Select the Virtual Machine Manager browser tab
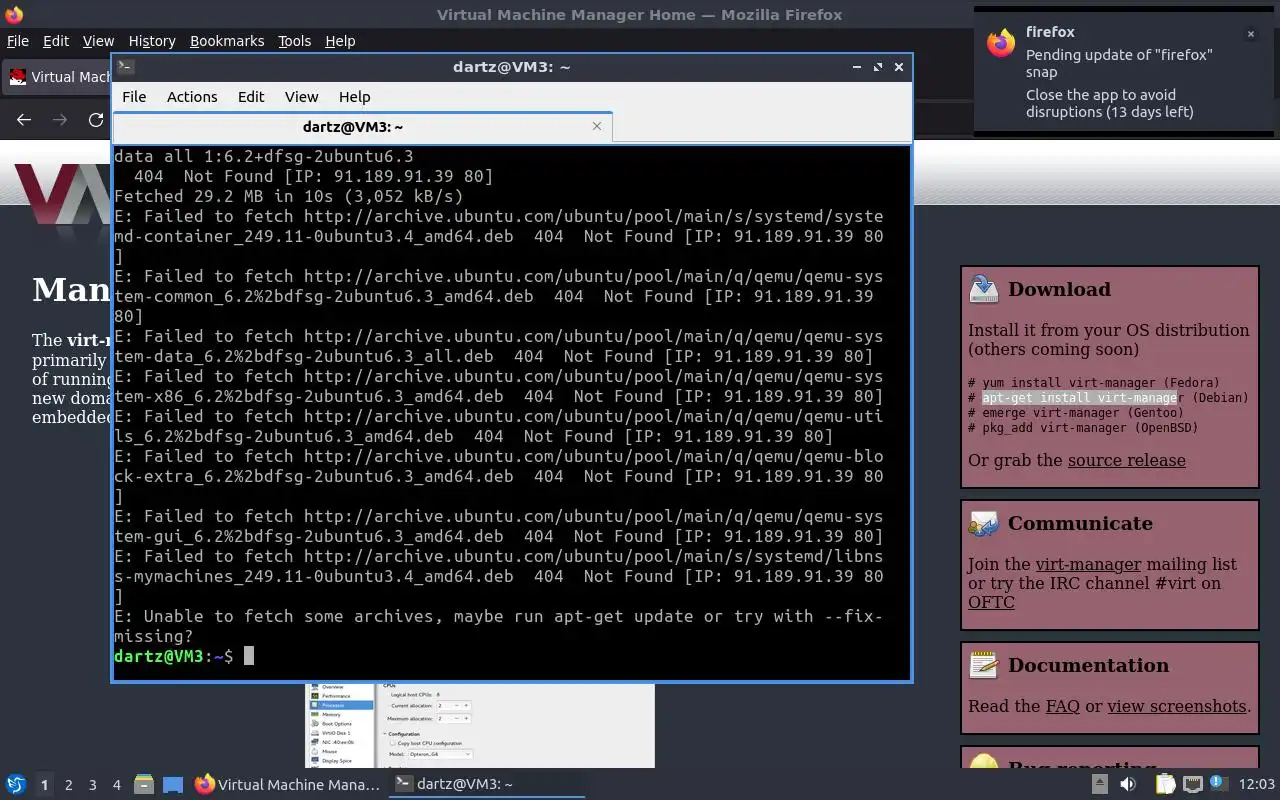 click(x=58, y=77)
